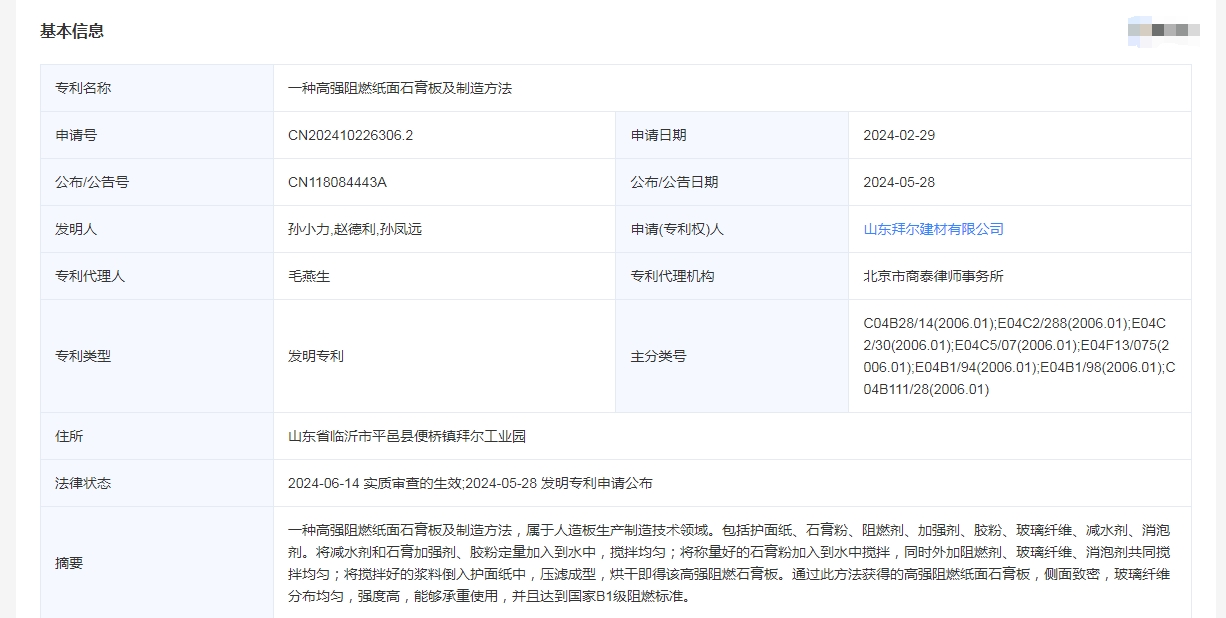Click the blurred logo at top right
1226x618 pixels.
click(x=1163, y=31)
